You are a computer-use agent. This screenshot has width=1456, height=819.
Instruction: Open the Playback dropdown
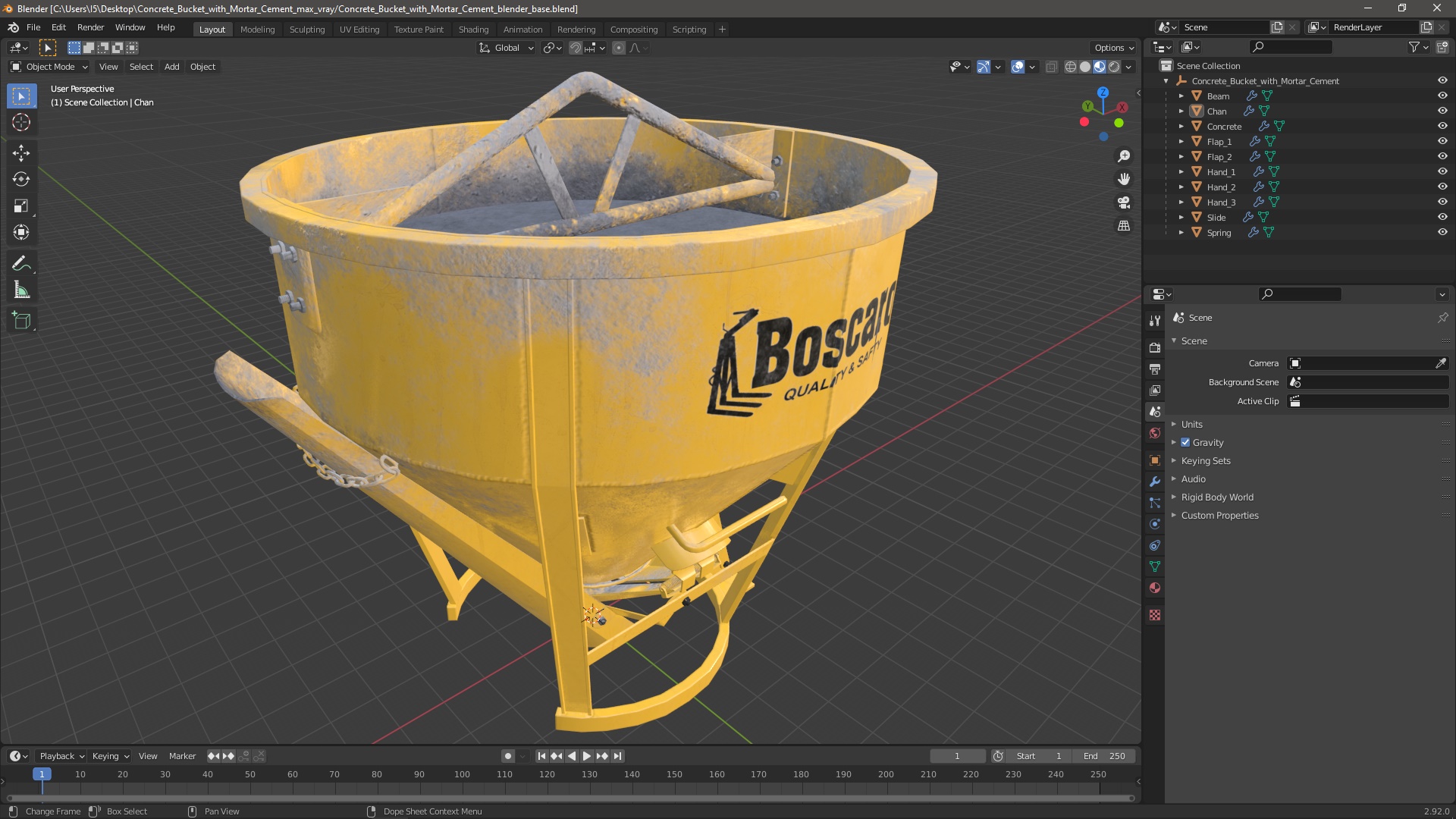61,756
